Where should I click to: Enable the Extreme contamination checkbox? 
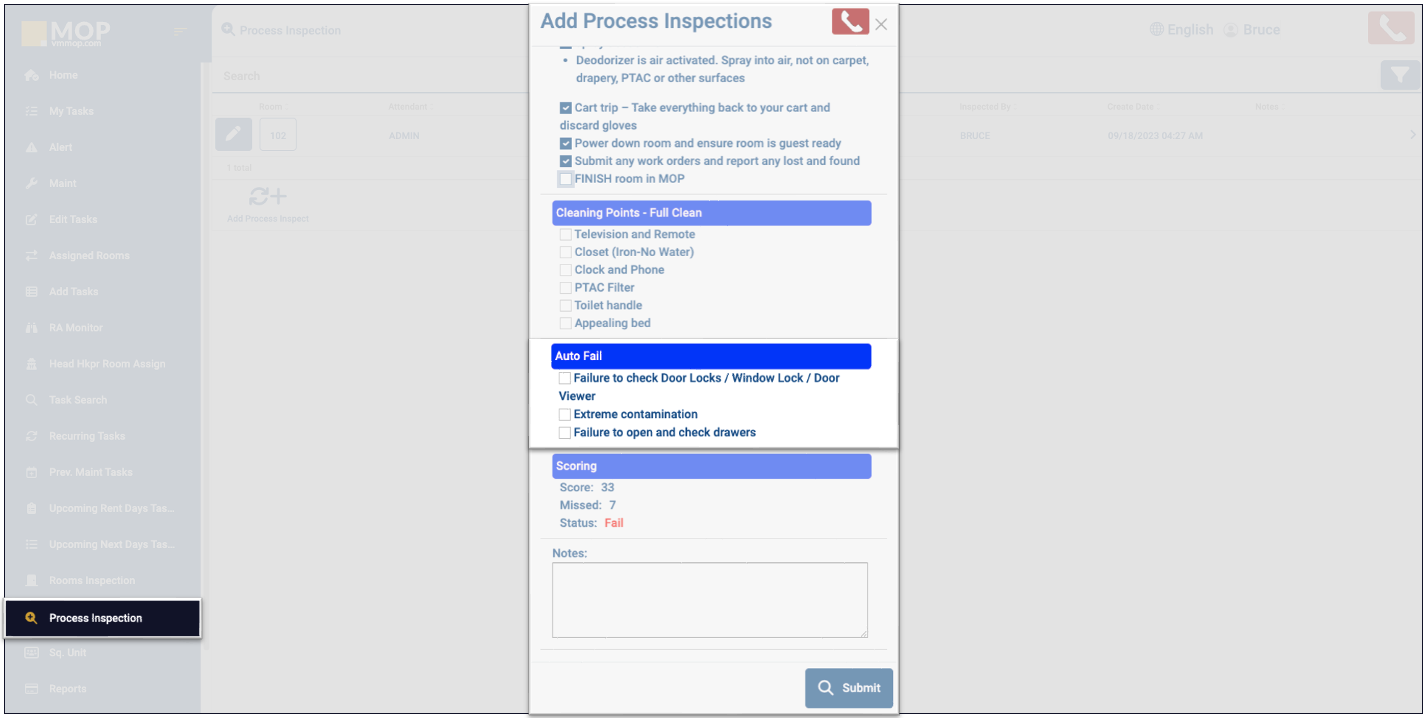pos(565,414)
